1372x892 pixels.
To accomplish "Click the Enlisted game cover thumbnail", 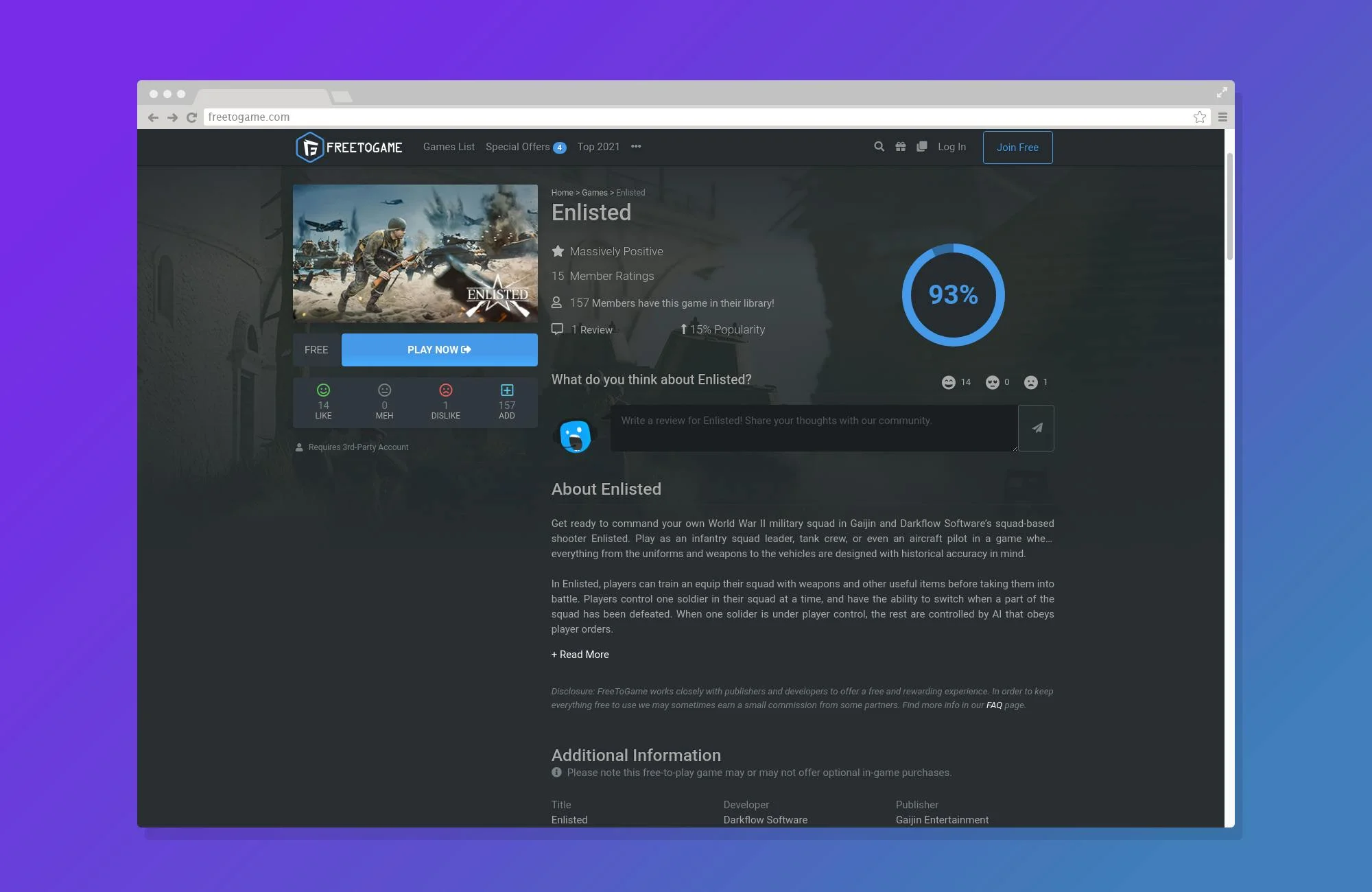I will coord(415,253).
